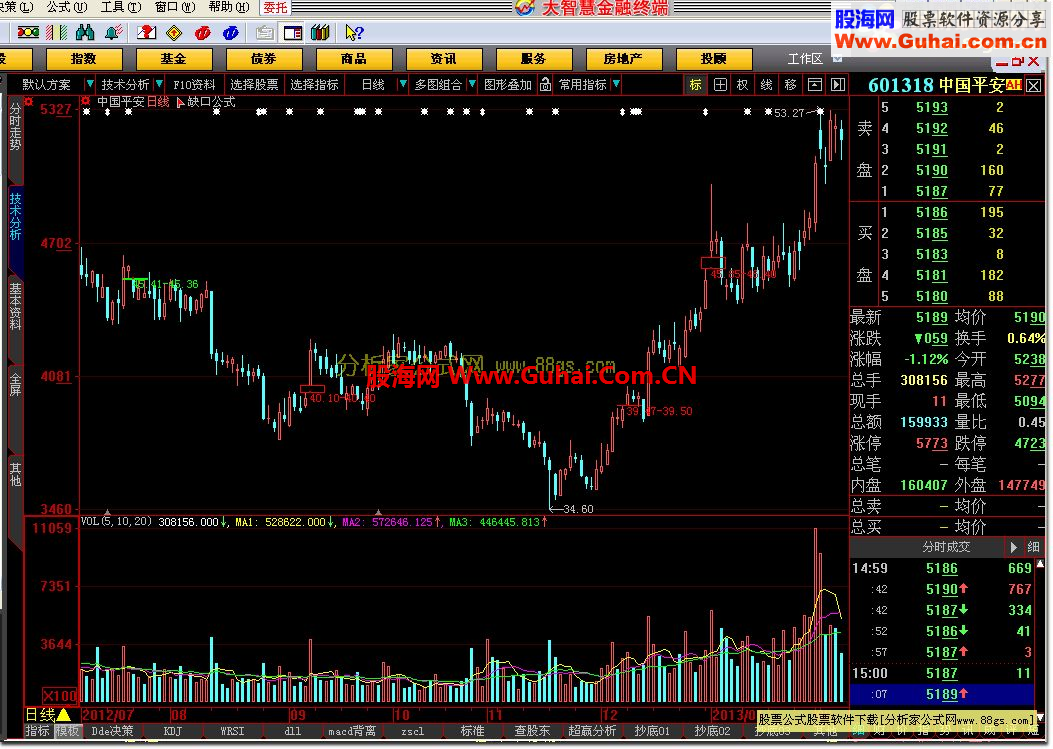
Task: Select the 超赢分析 indicator tab
Action: tap(592, 731)
